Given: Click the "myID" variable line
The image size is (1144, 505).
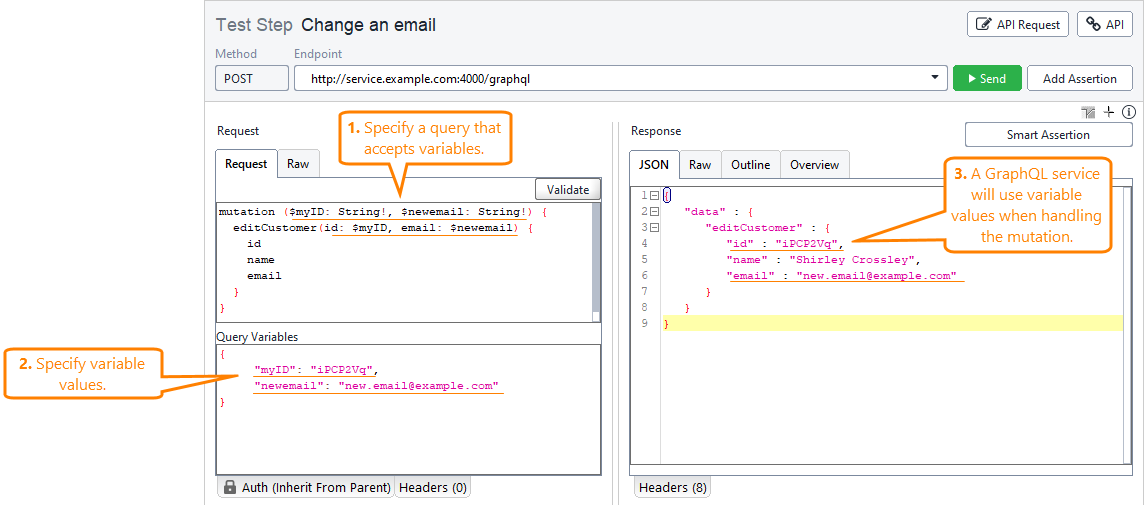Looking at the screenshot, I should pyautogui.click(x=316, y=369).
